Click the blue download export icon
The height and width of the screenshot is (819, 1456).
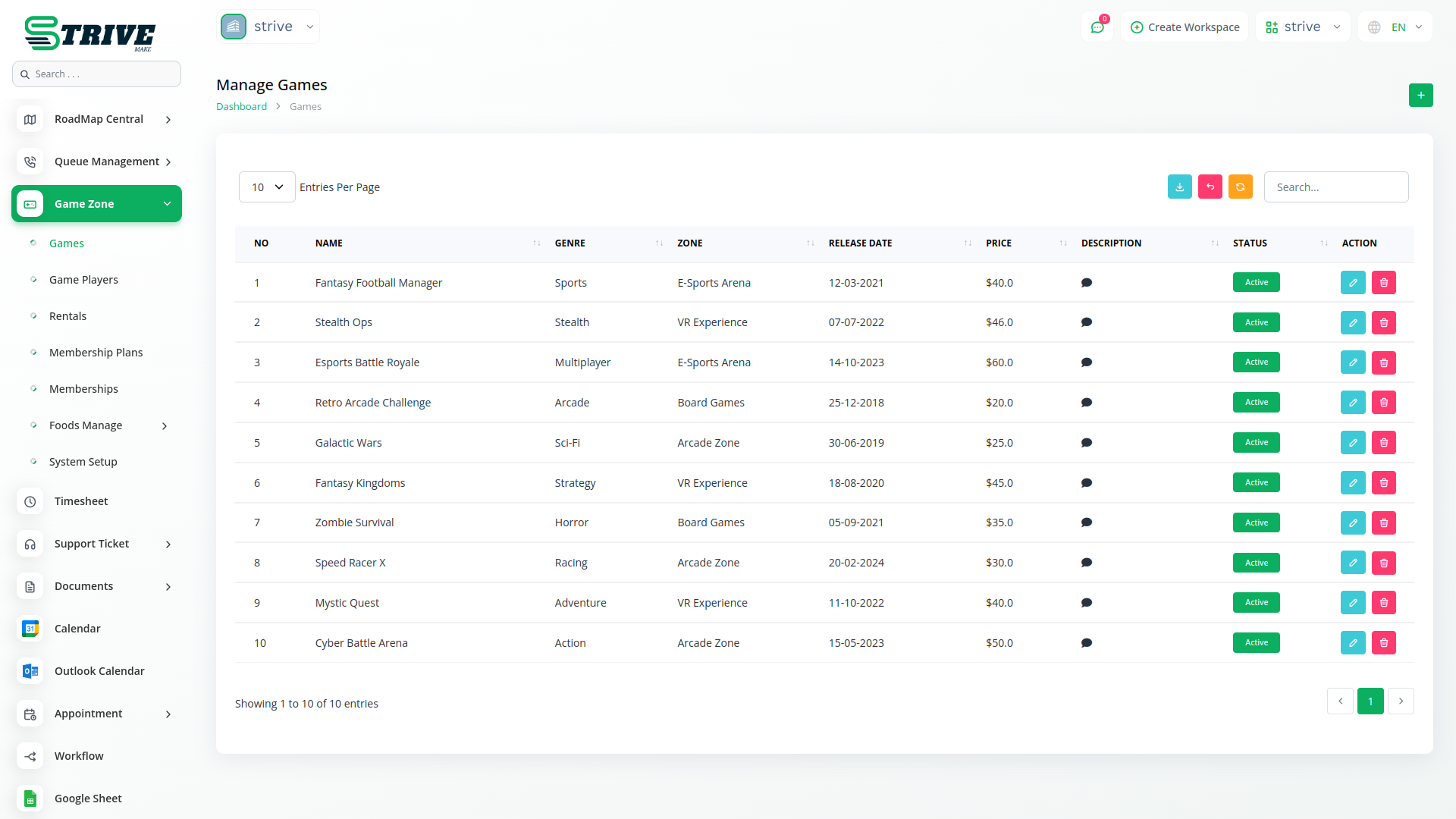1179,187
